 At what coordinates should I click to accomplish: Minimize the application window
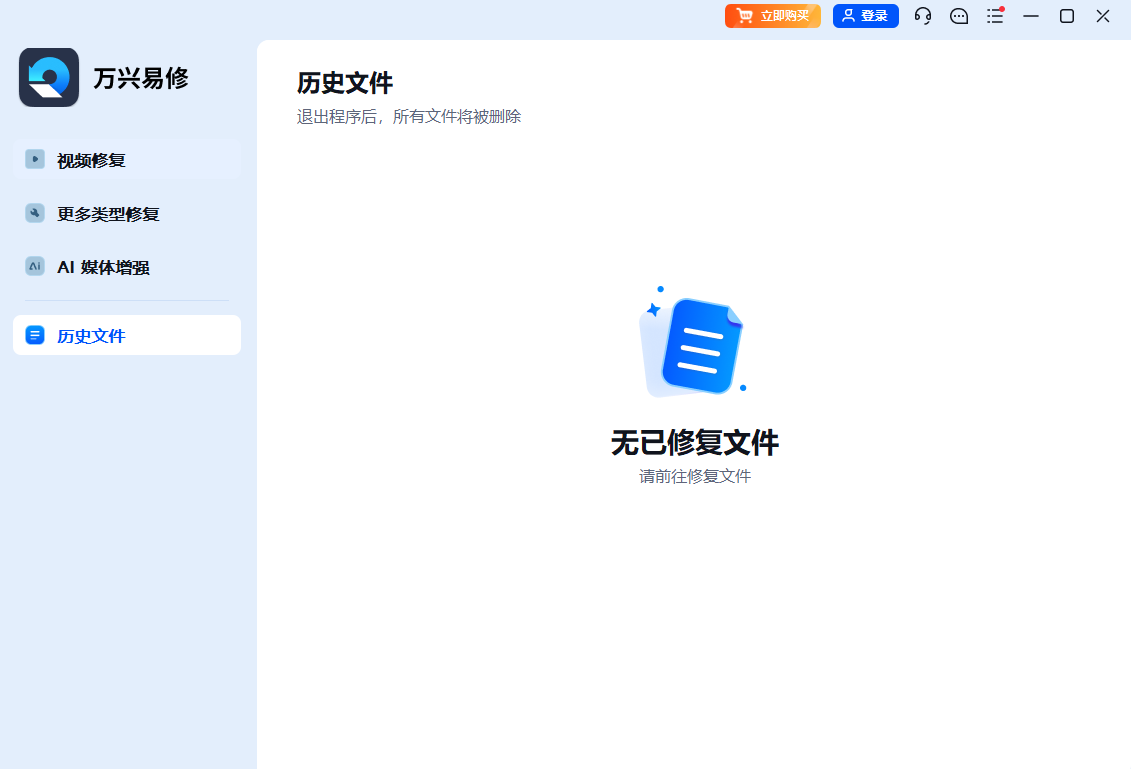[x=1031, y=16]
